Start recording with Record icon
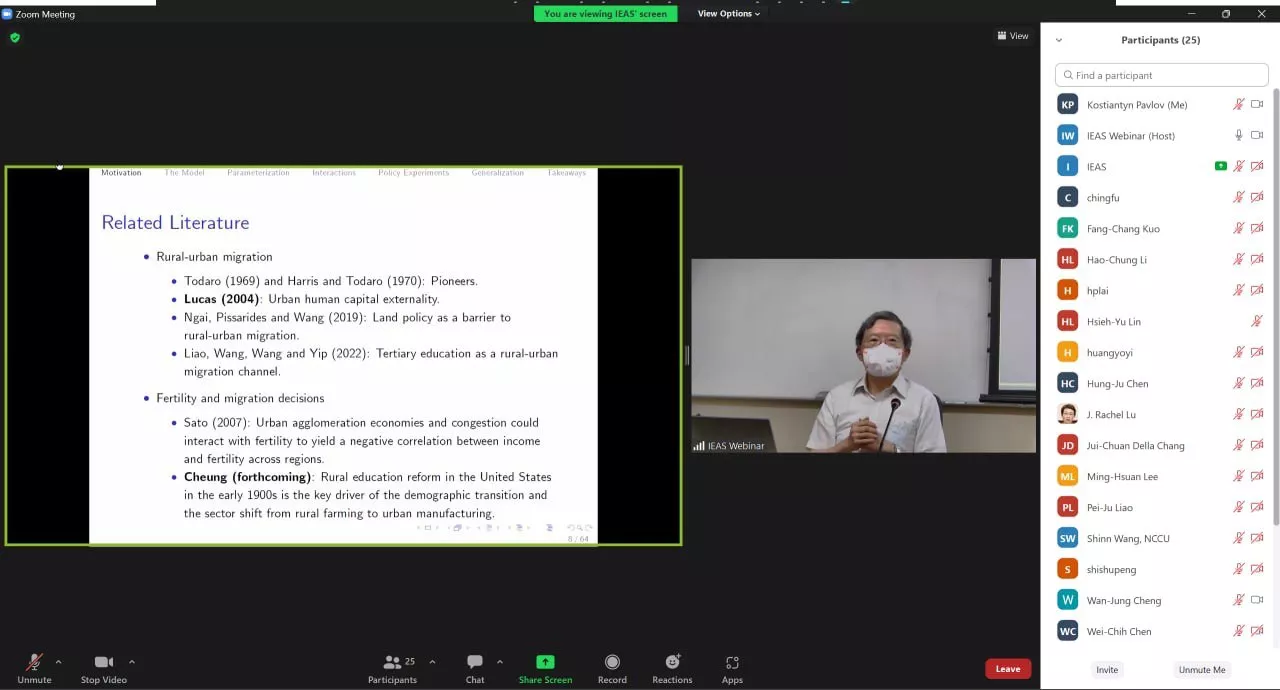Viewport: 1280px width, 690px height. coord(612,662)
